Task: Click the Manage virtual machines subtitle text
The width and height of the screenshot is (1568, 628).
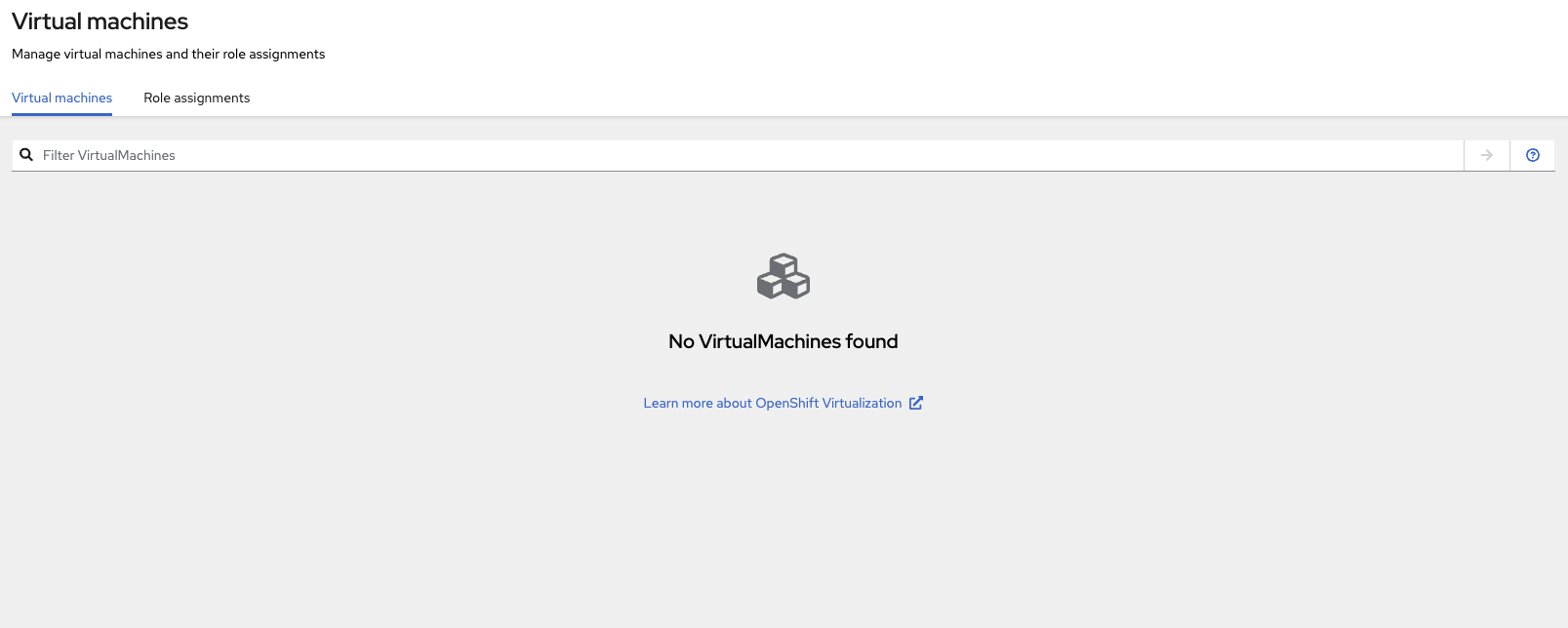Action: click(x=168, y=55)
